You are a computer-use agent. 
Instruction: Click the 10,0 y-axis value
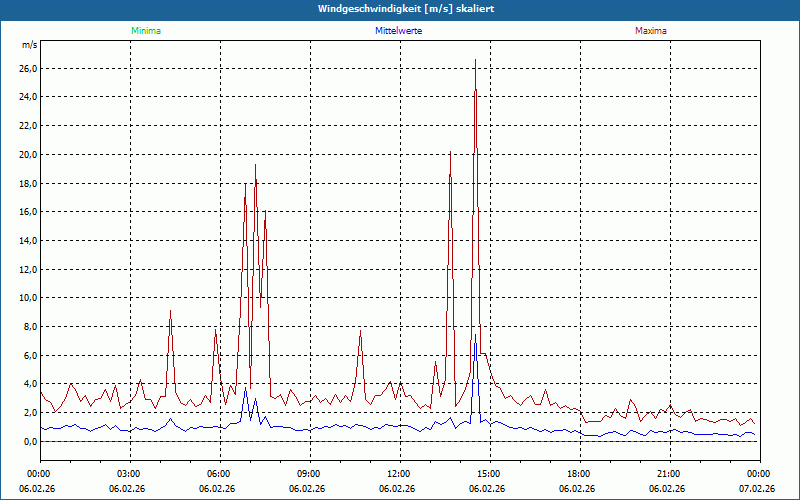pyautogui.click(x=28, y=298)
